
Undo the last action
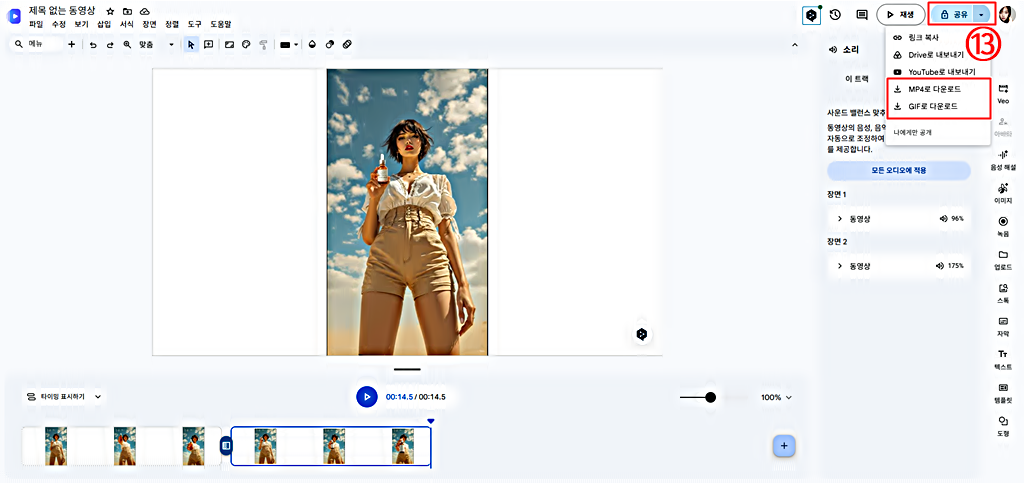(93, 44)
